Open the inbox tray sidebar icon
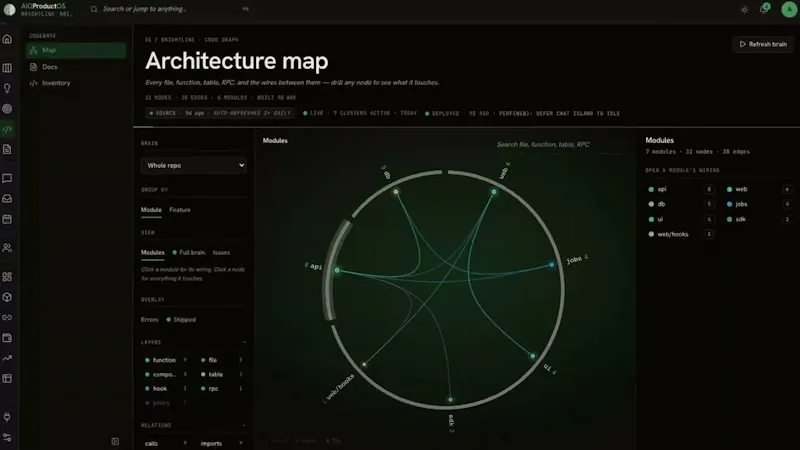 (7, 198)
